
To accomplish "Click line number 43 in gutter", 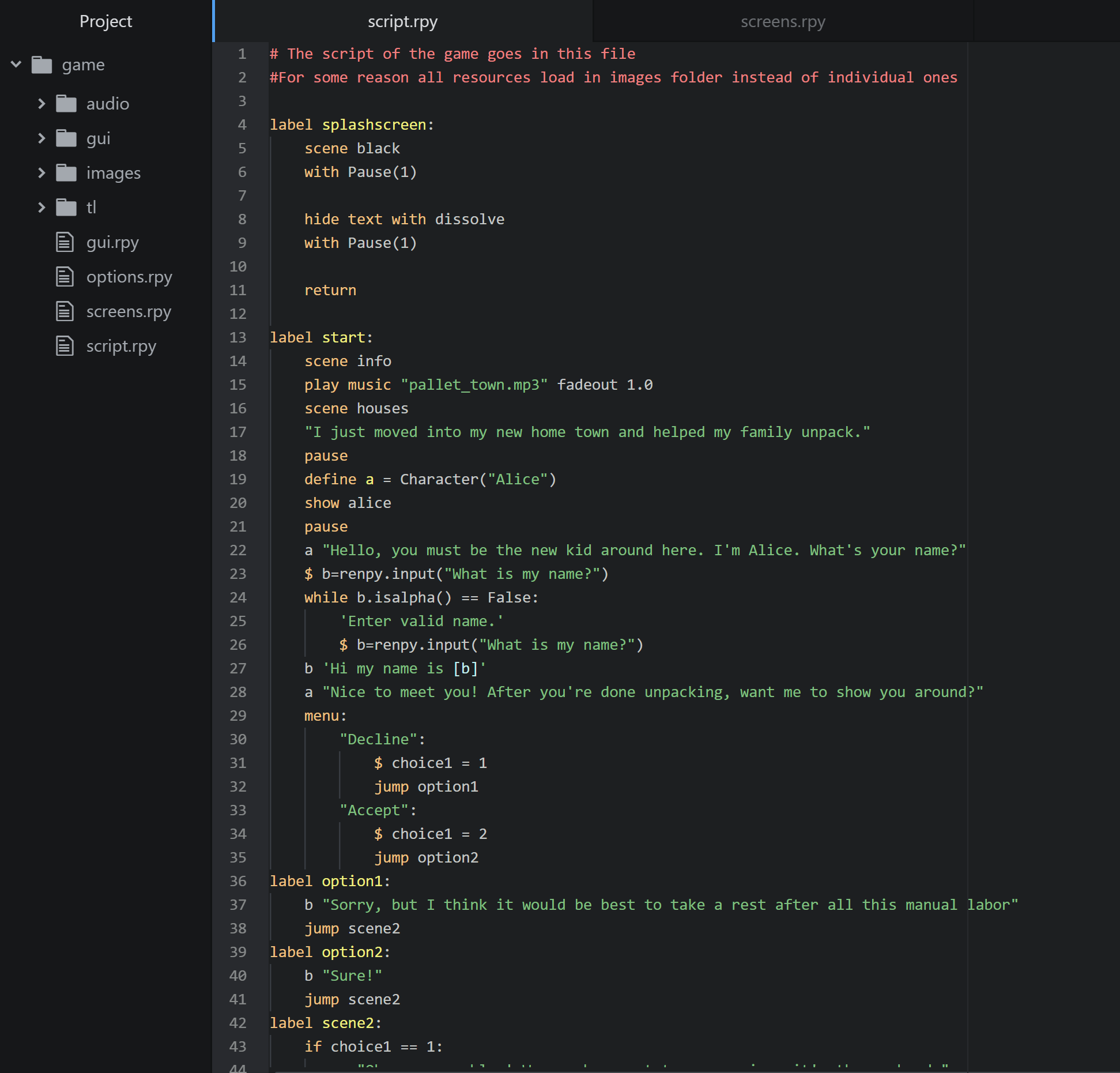I will click(238, 1046).
